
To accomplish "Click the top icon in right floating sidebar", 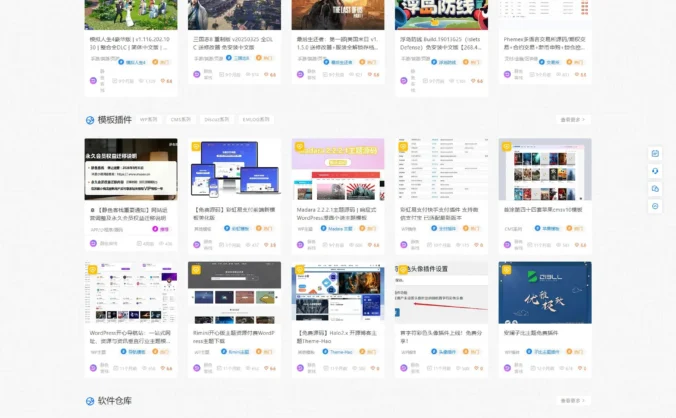I will (655, 153).
